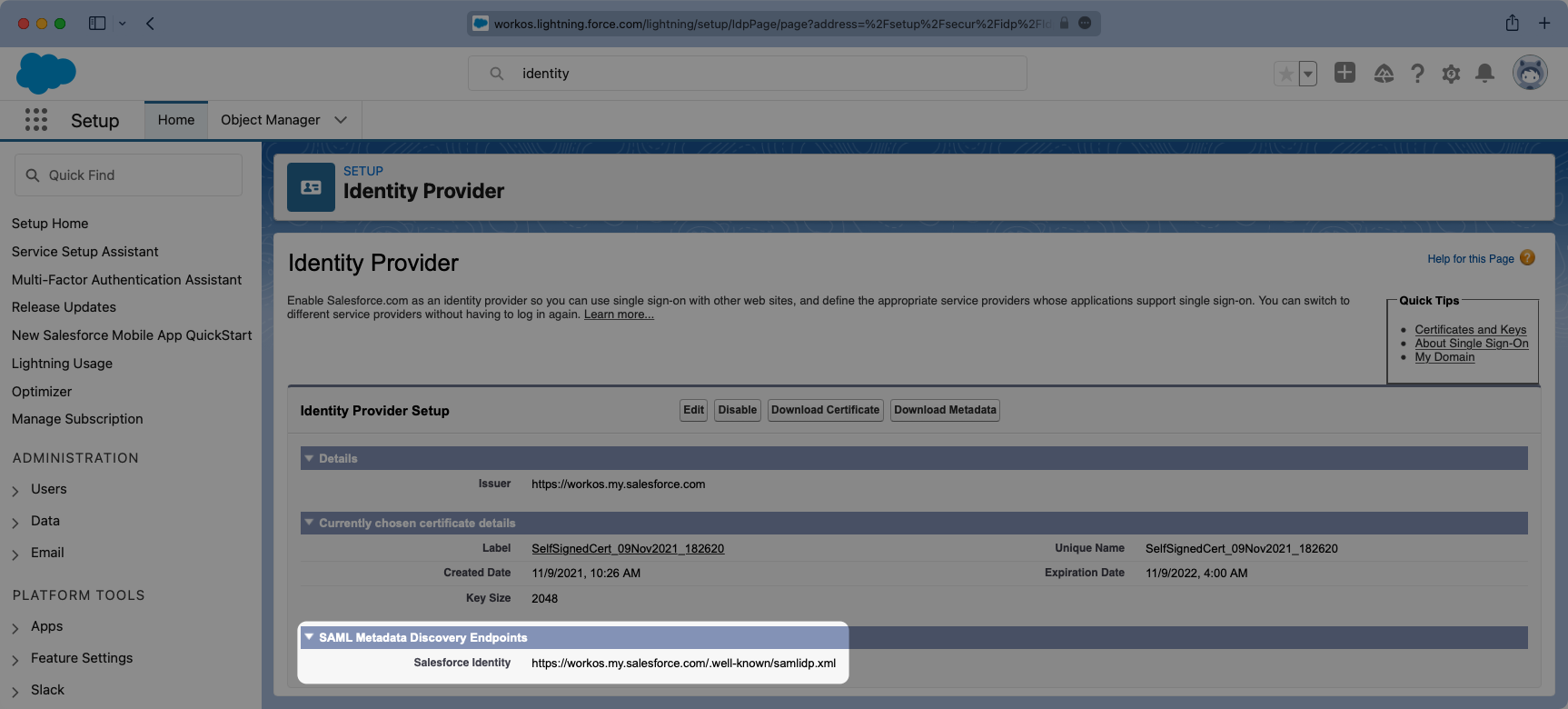The height and width of the screenshot is (709, 1568).
Task: Click the Disable button
Action: pyautogui.click(x=738, y=410)
